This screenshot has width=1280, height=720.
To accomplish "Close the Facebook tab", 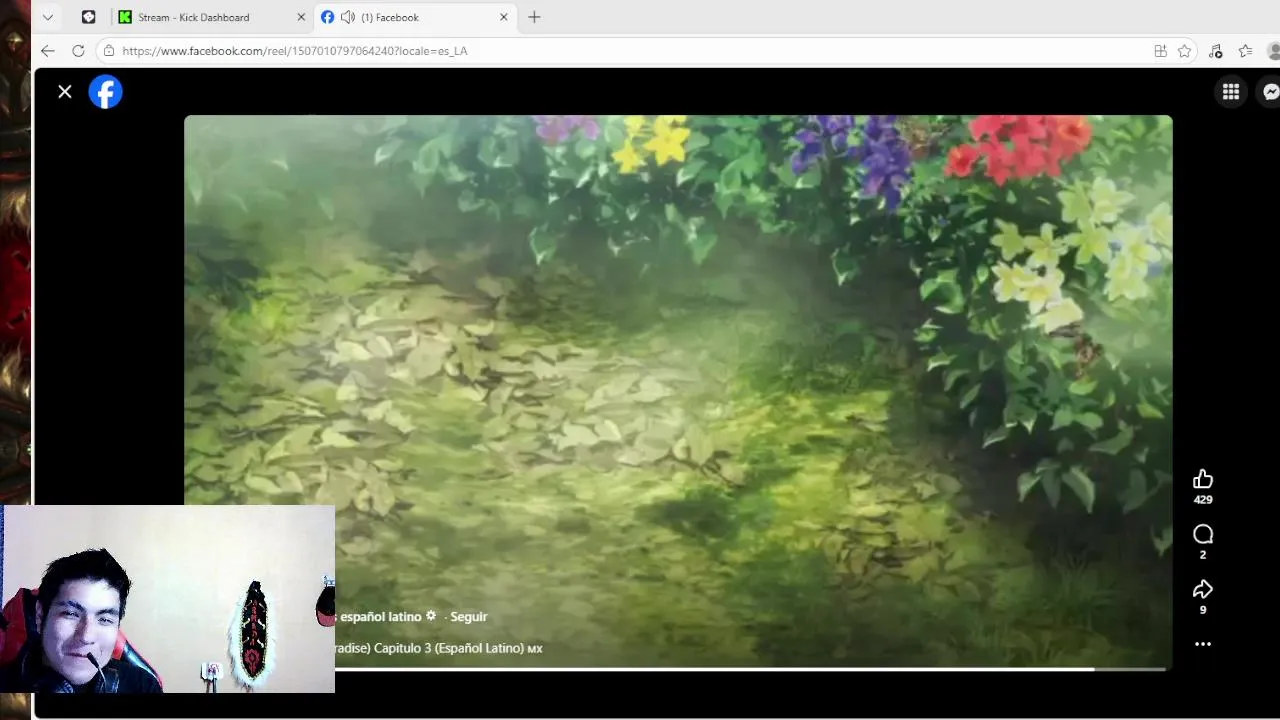I will (504, 17).
